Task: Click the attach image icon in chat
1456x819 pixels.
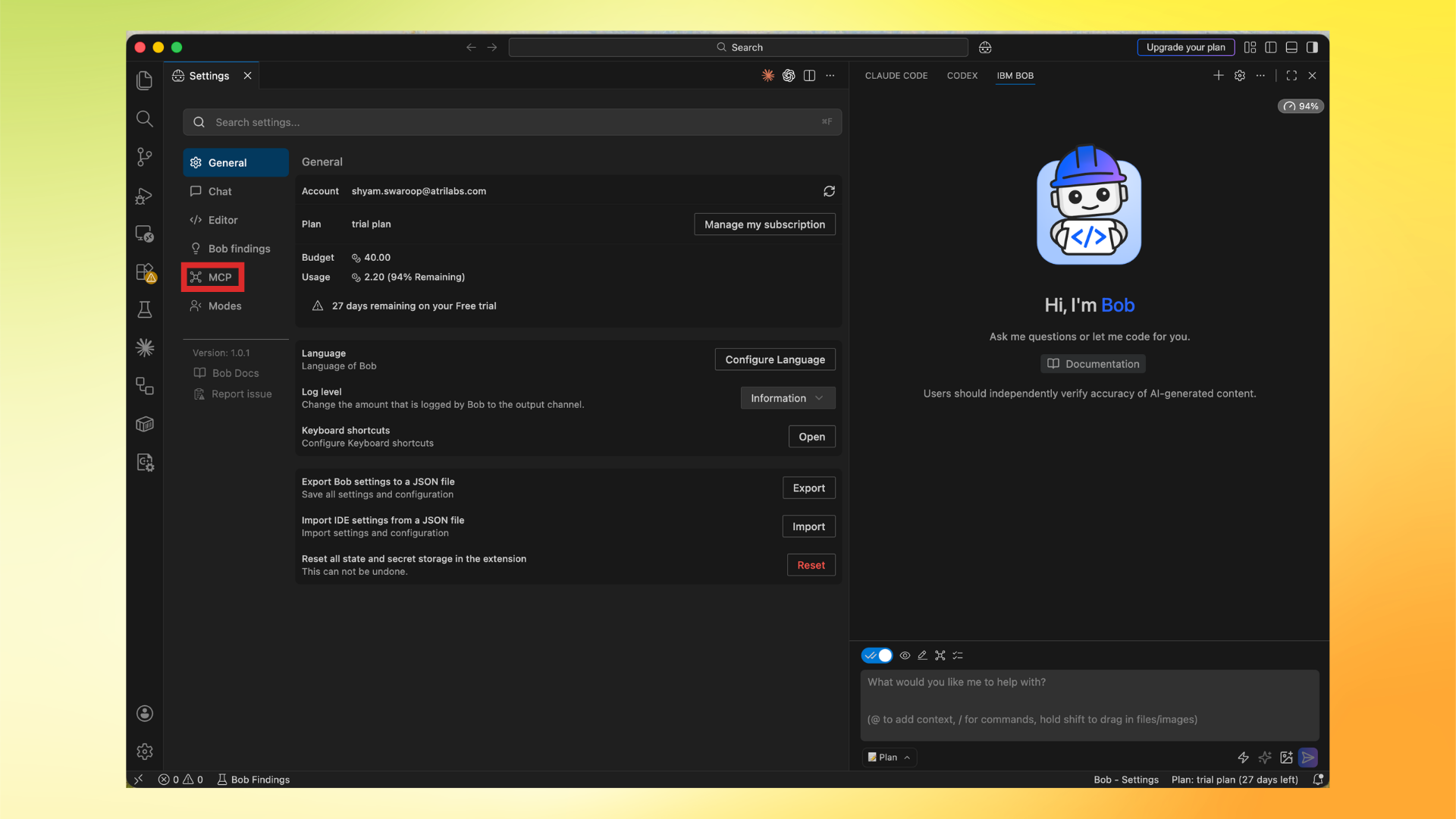Action: pyautogui.click(x=1285, y=757)
